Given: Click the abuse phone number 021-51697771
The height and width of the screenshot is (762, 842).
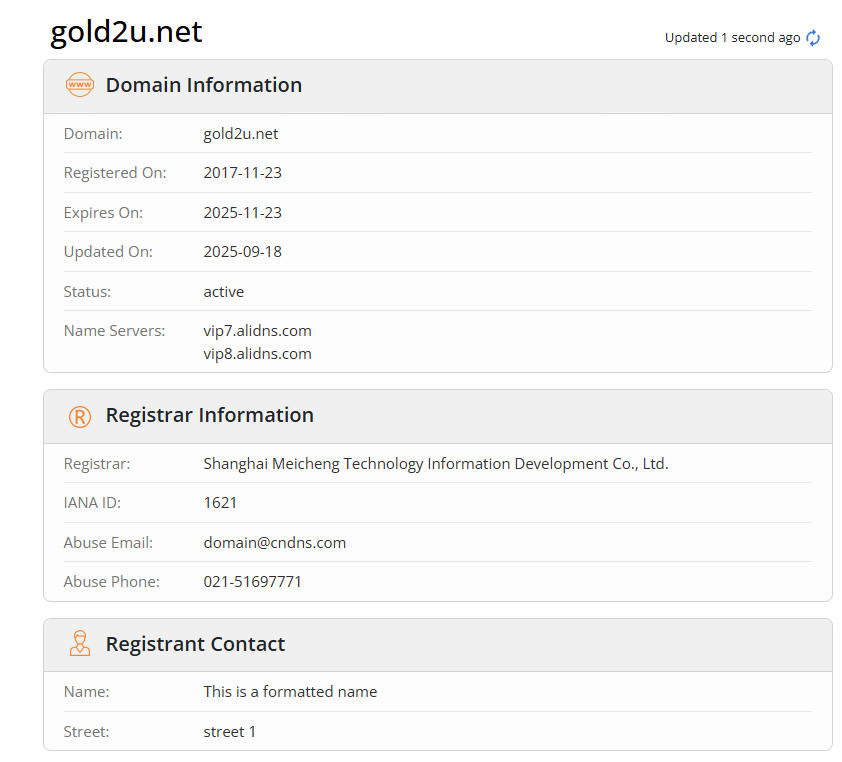Looking at the screenshot, I should [252, 582].
